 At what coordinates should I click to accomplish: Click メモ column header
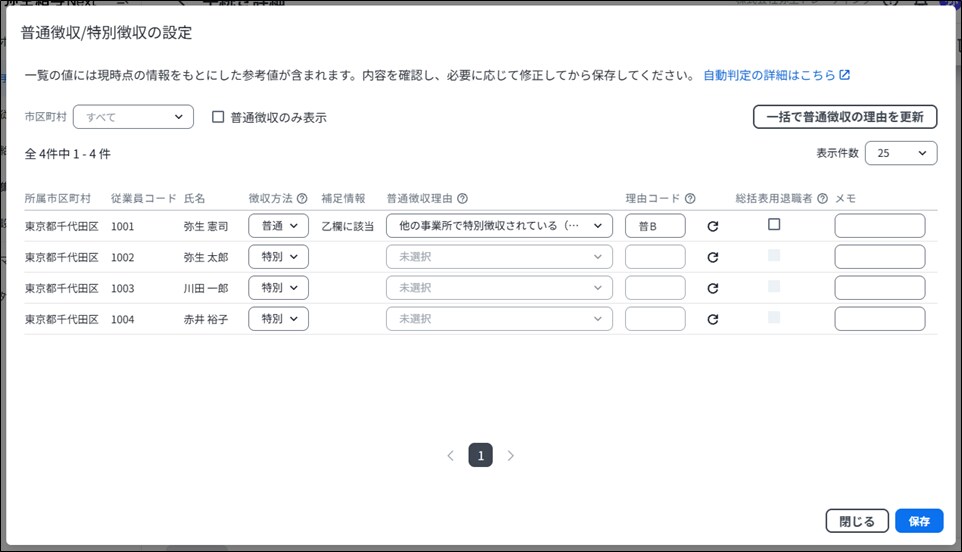pos(845,199)
